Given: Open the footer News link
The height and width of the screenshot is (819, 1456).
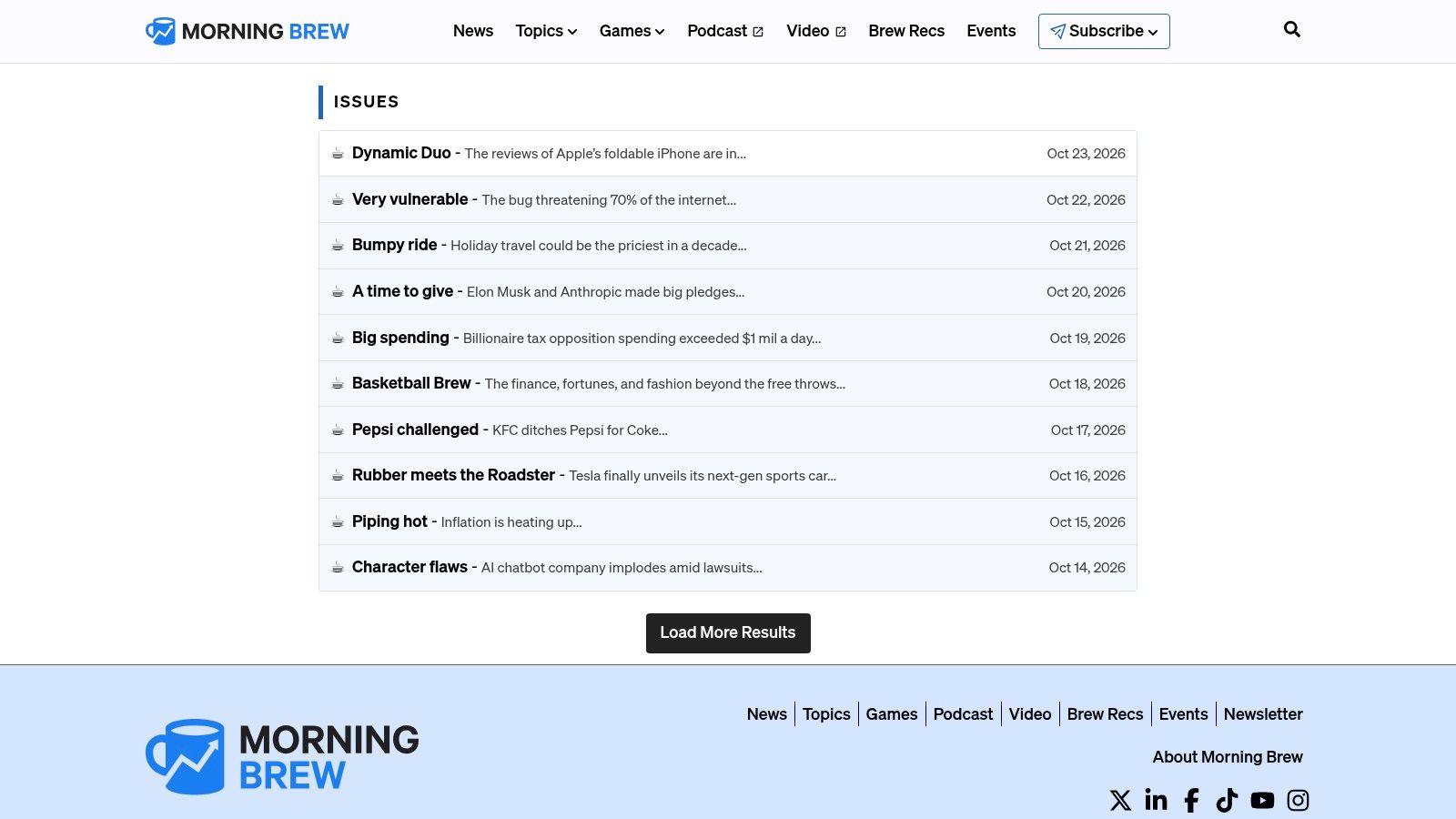Looking at the screenshot, I should pos(767,714).
